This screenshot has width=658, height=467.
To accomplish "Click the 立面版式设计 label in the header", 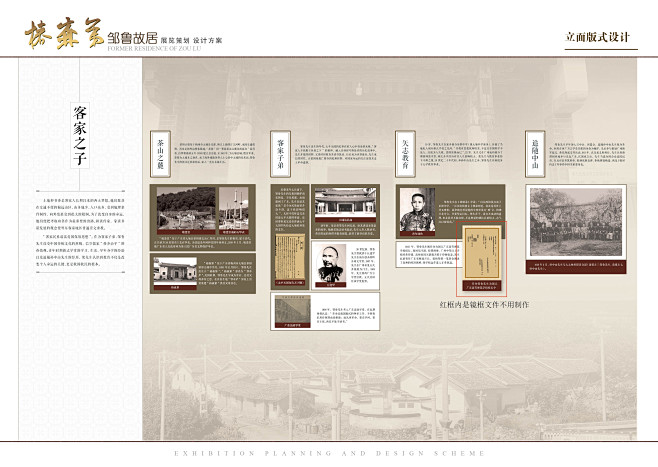I will (x=600, y=37).
